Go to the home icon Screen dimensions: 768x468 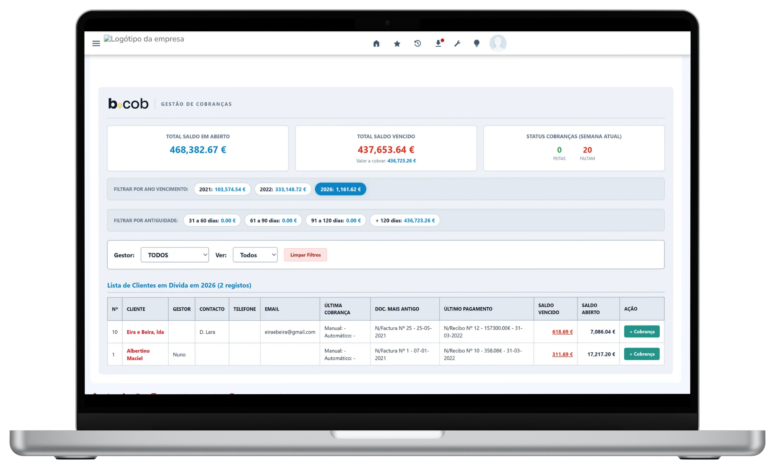[376, 44]
